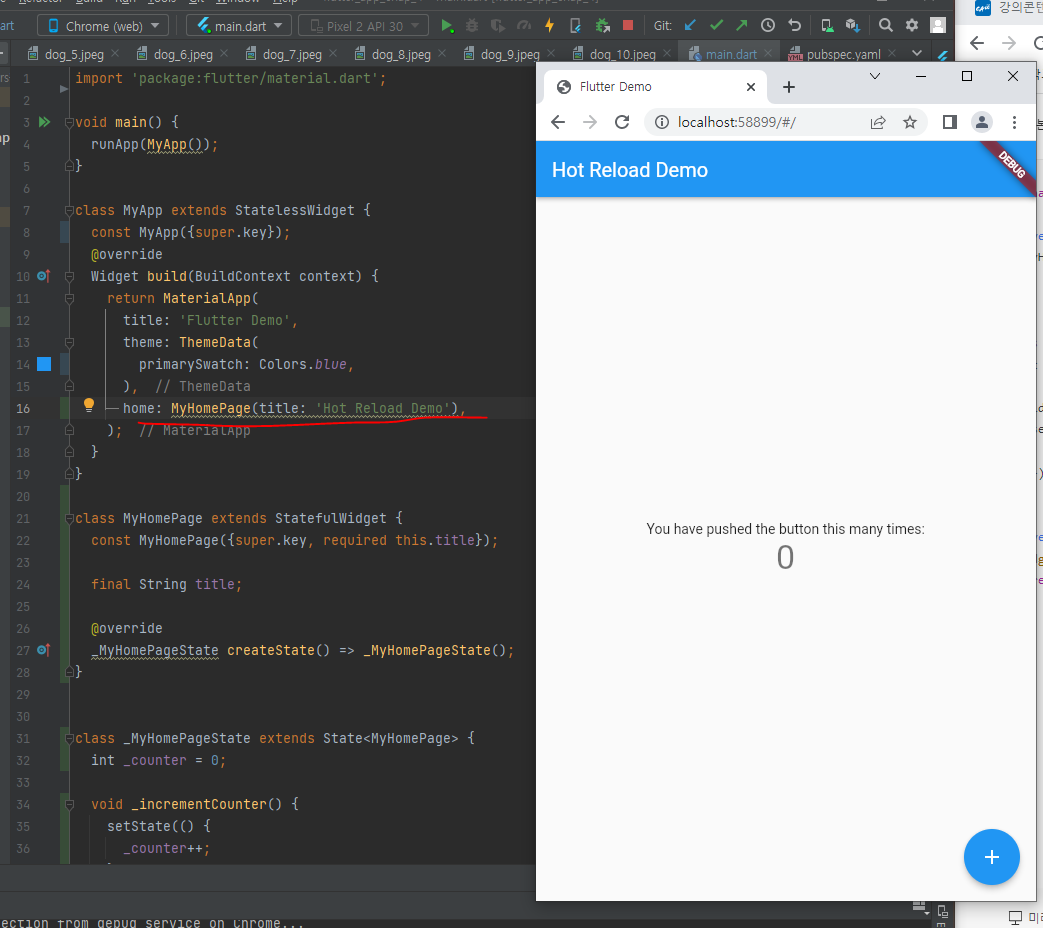This screenshot has height=928, width=1043.
Task: Close the main.dart editor tab
Action: click(768, 53)
